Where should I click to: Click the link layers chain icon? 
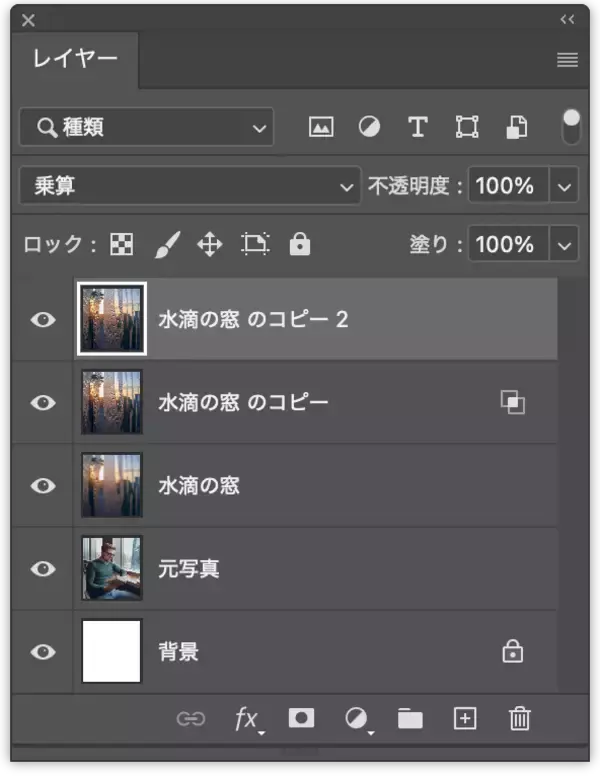191,719
